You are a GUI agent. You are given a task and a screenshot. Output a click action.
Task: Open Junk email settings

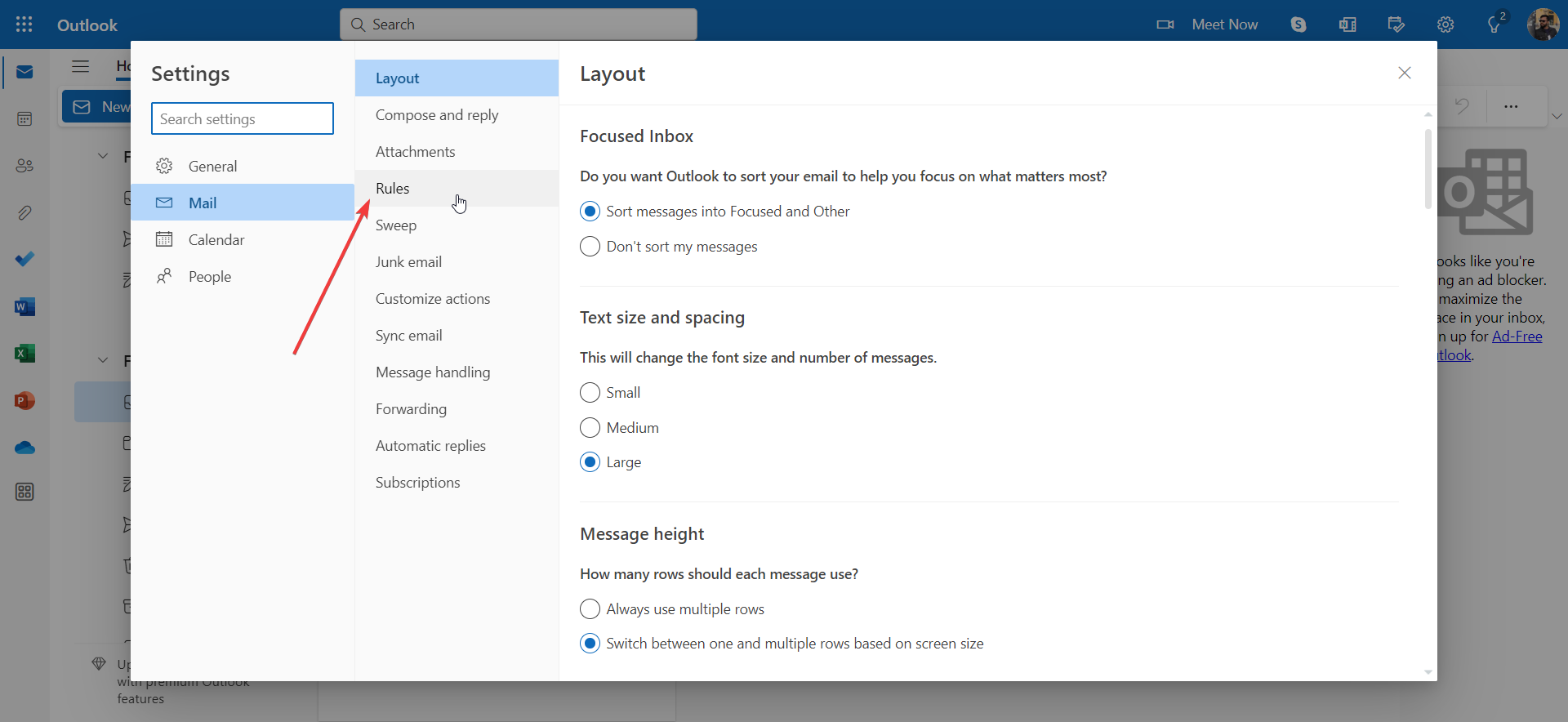point(457,261)
